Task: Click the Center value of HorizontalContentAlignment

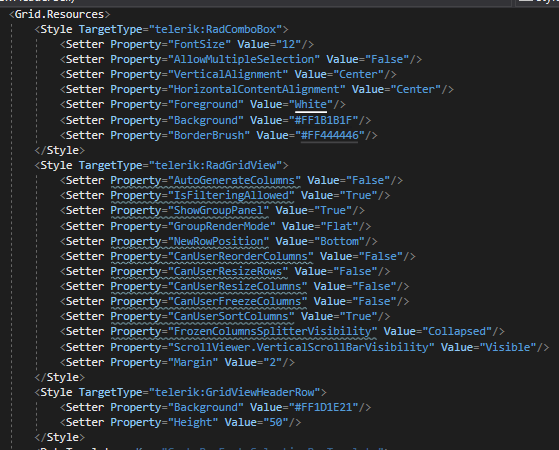Action: pos(416,89)
